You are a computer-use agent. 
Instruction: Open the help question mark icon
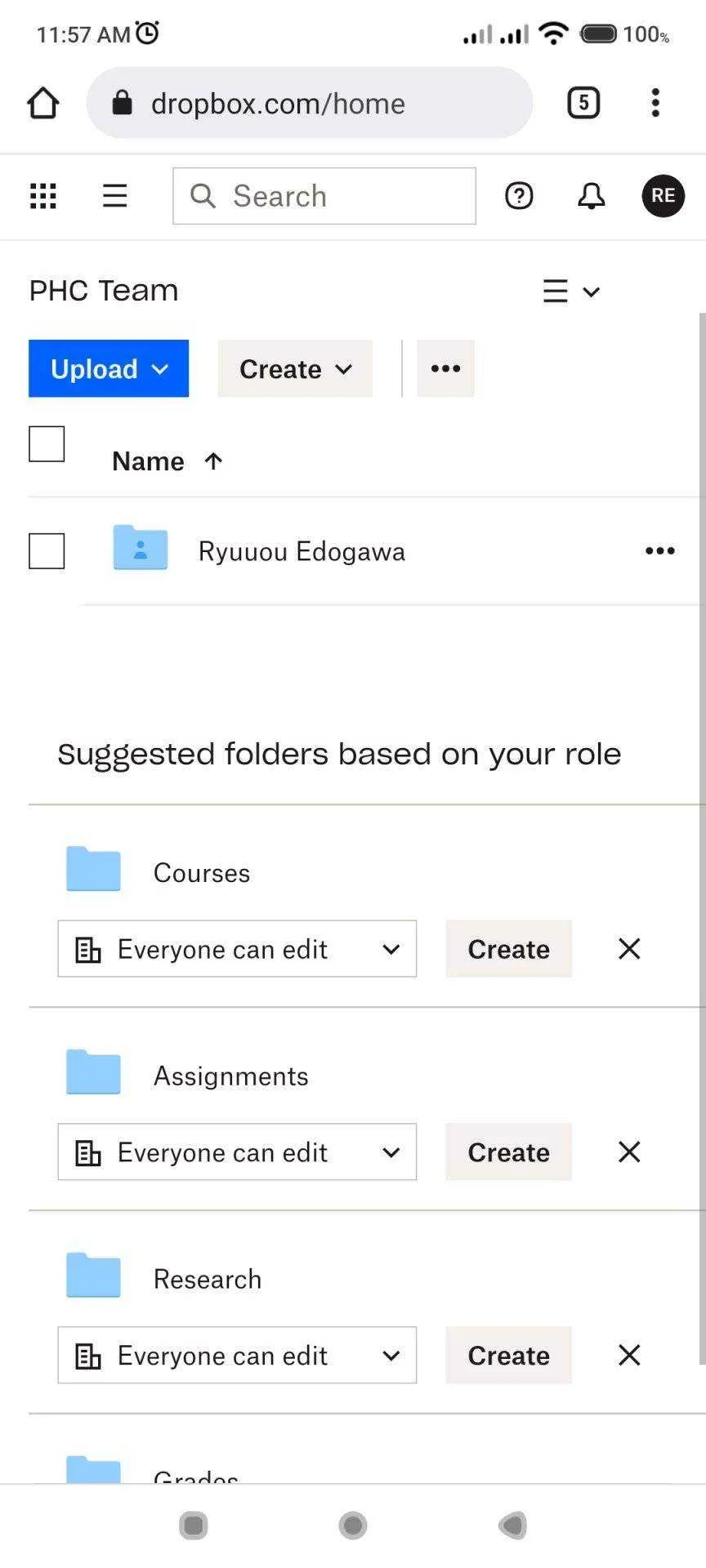519,196
